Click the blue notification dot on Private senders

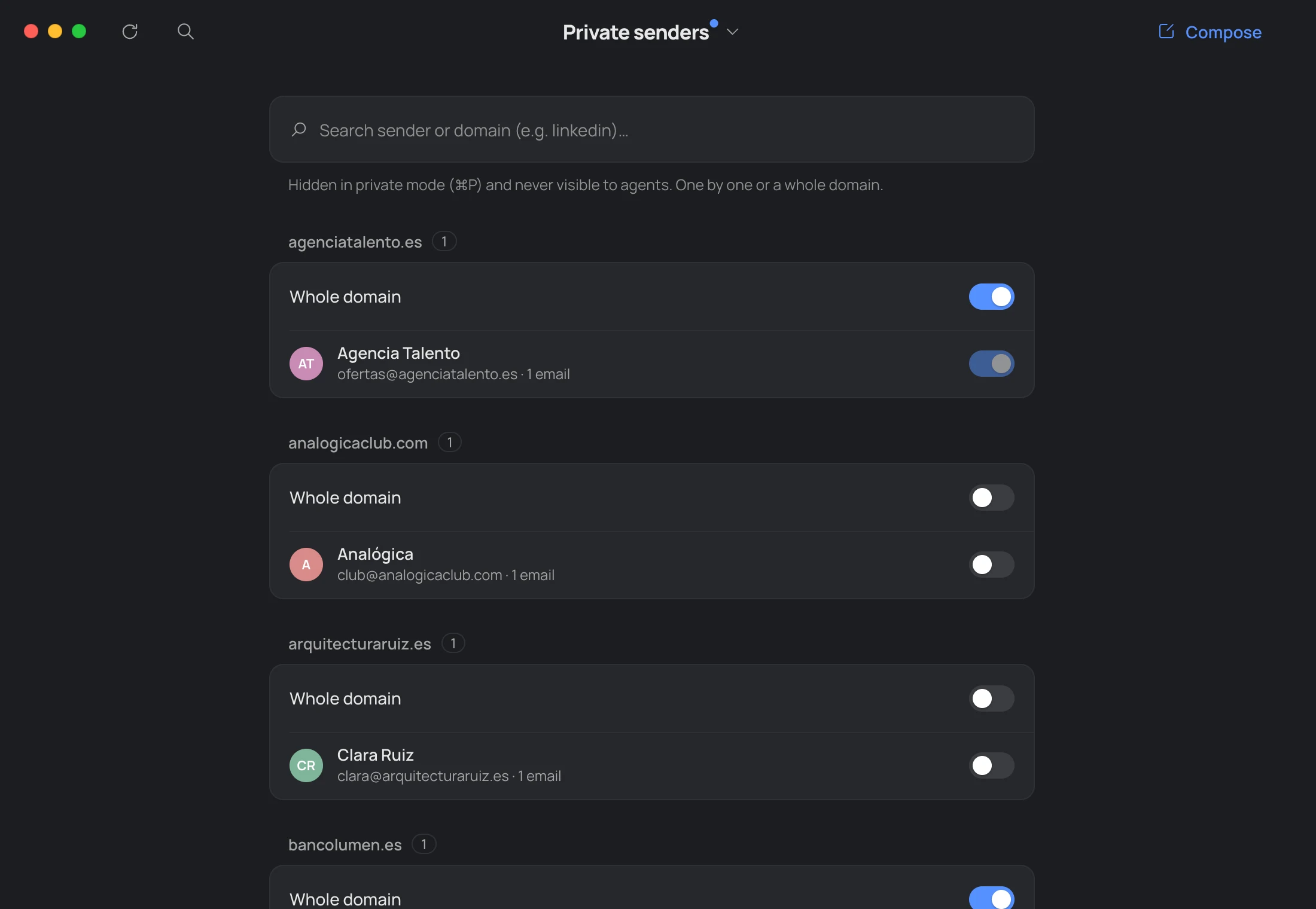[x=714, y=23]
